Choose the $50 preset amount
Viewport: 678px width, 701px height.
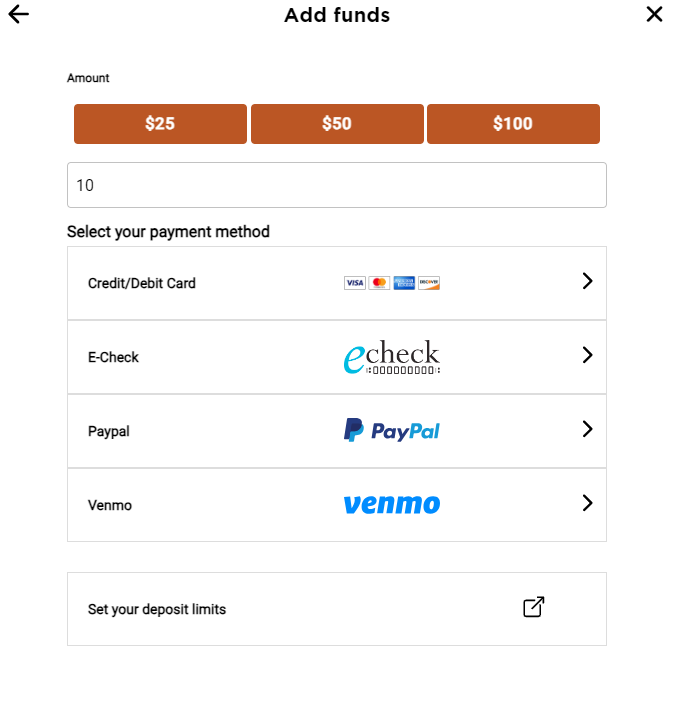[337, 124]
